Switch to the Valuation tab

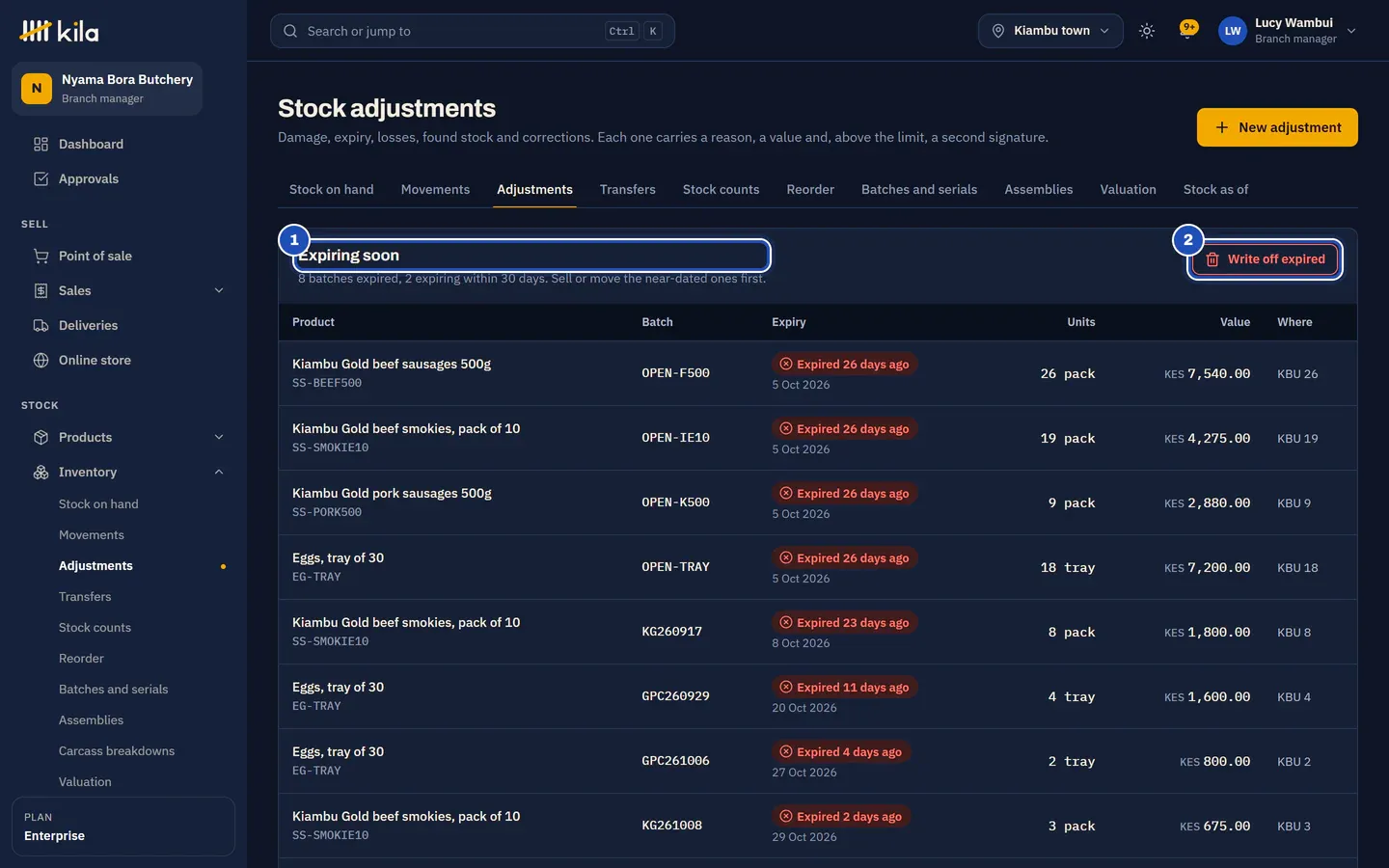tap(1128, 190)
